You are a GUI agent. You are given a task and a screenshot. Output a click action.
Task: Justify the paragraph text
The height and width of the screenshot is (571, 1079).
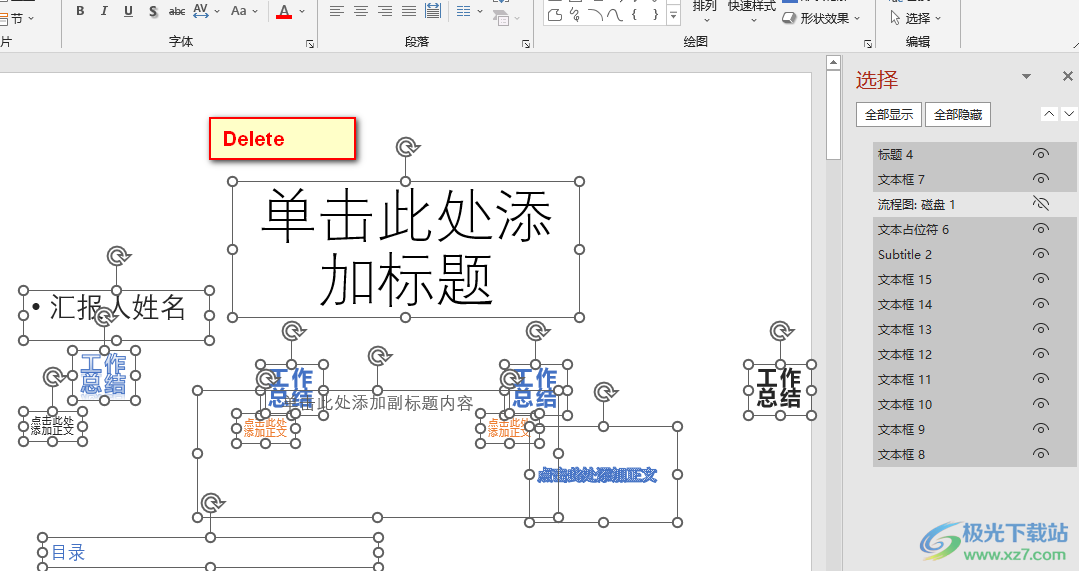[408, 12]
